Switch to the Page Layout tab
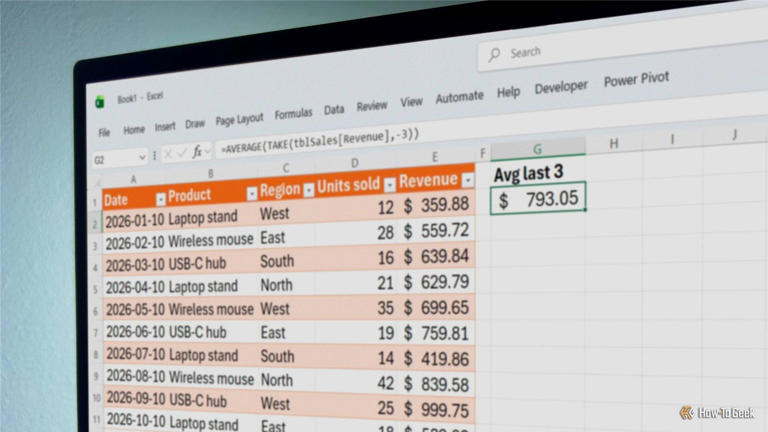 [x=240, y=120]
